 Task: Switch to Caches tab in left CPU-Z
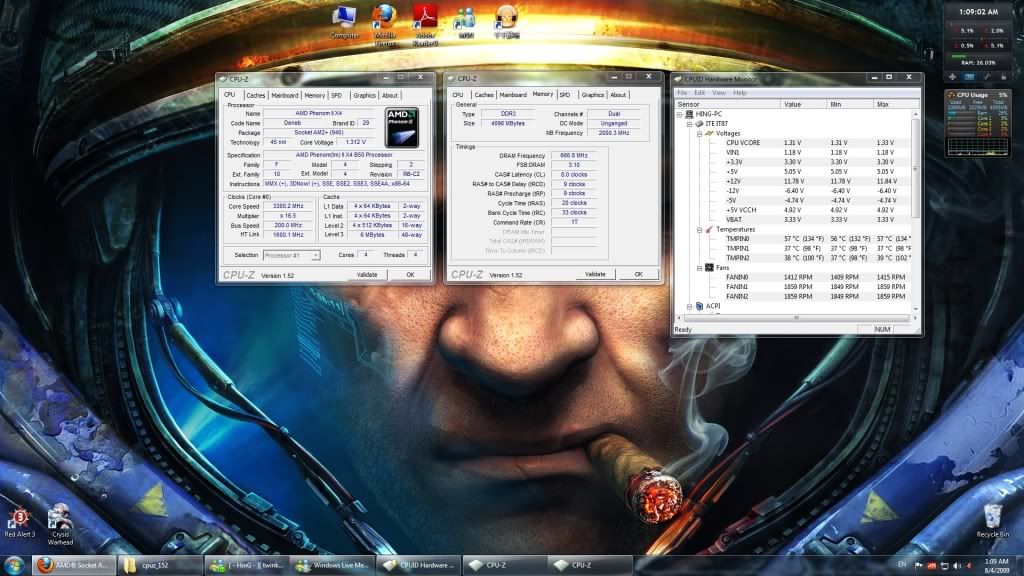click(x=256, y=95)
